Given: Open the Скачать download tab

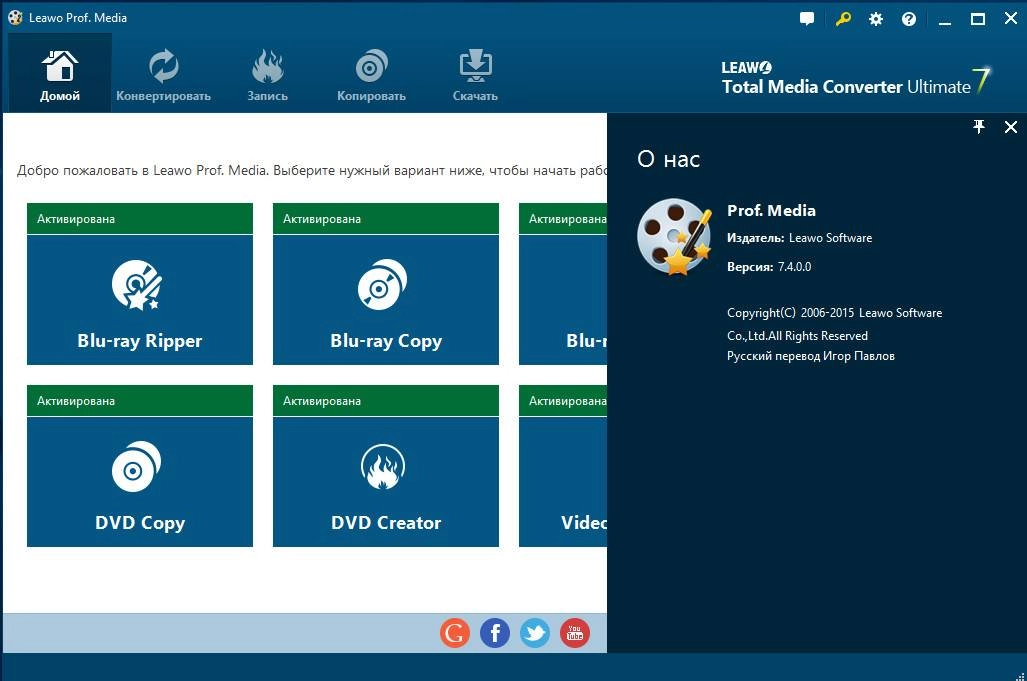Looking at the screenshot, I should point(475,73).
